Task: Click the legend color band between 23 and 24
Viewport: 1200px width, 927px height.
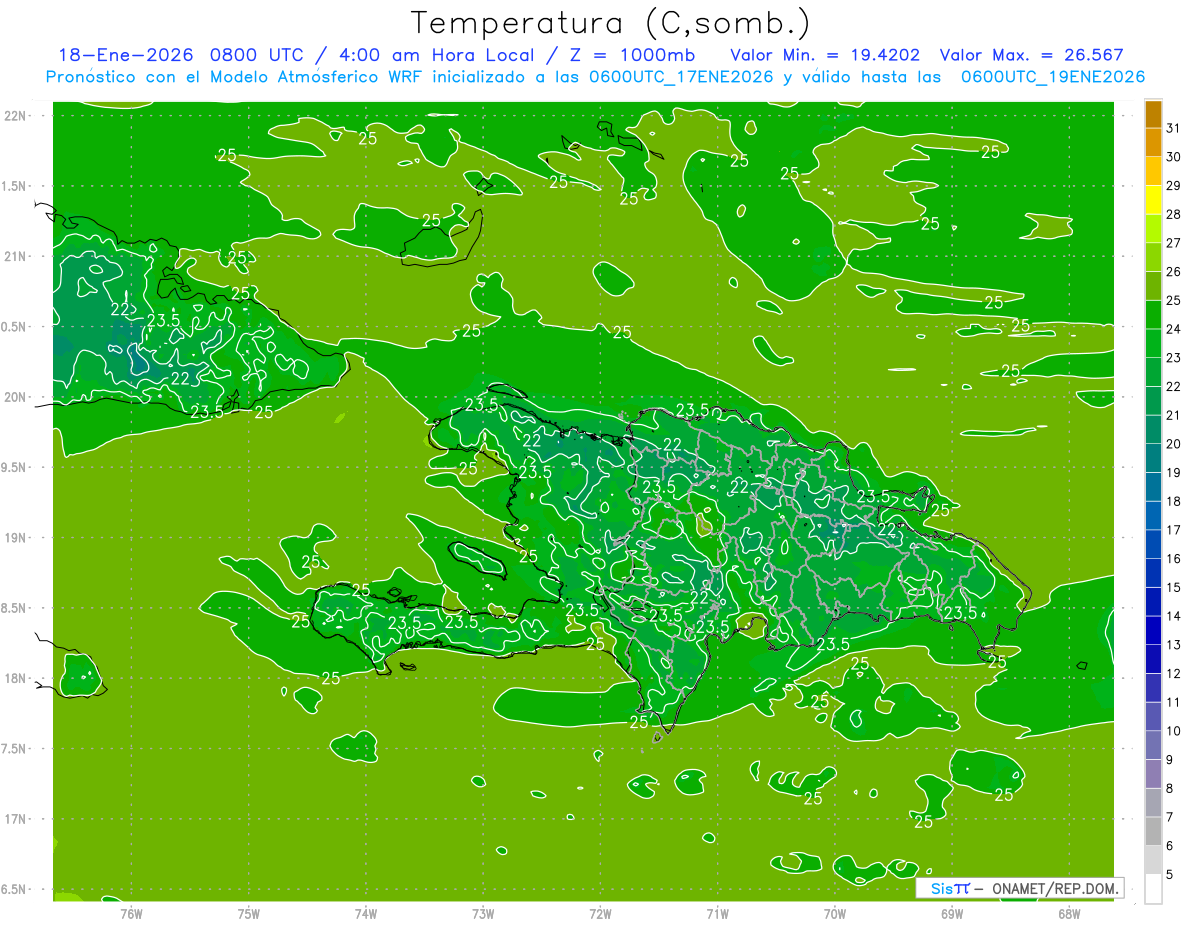Action: [1153, 343]
